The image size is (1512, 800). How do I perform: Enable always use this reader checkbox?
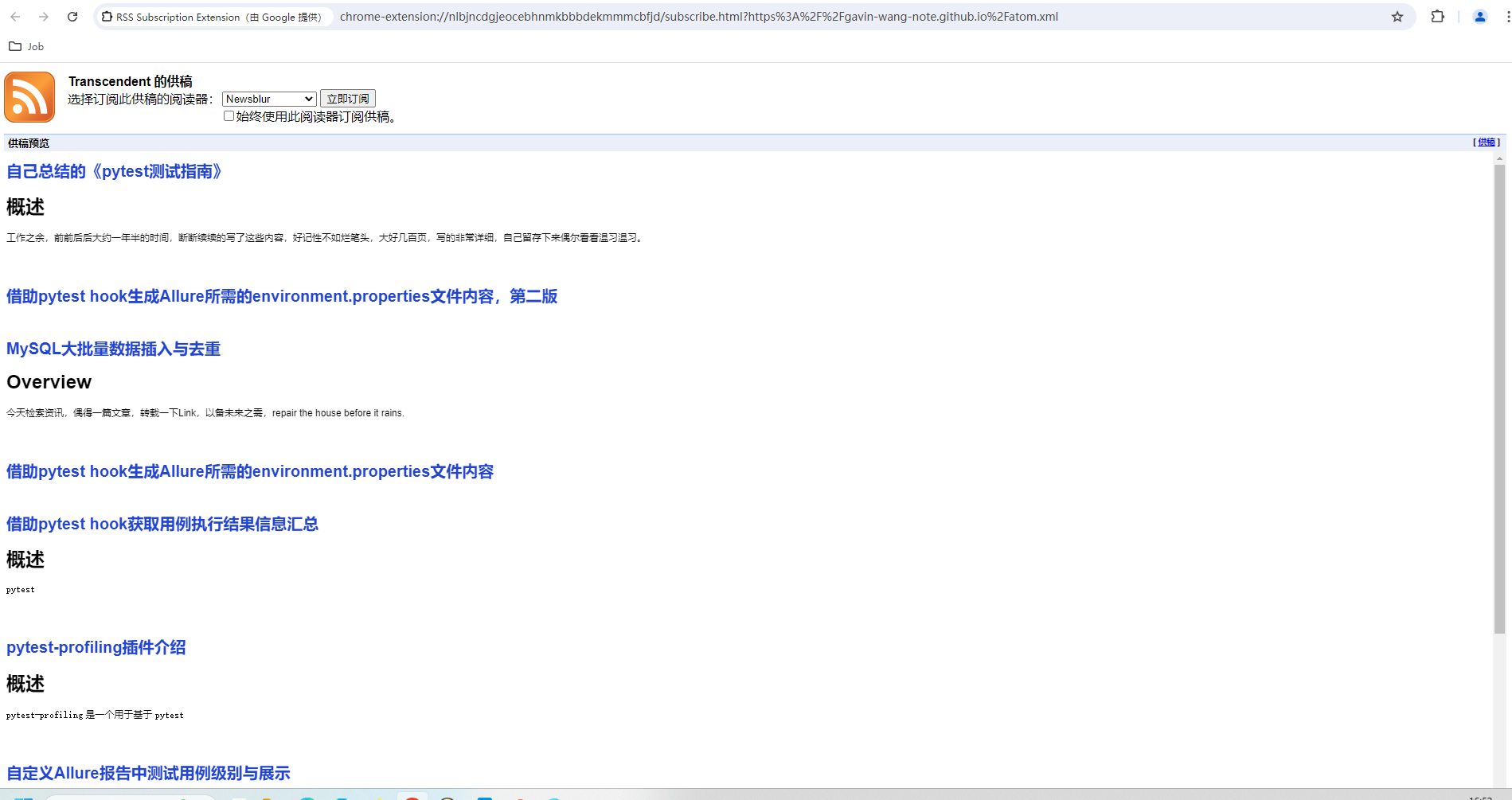(x=229, y=116)
